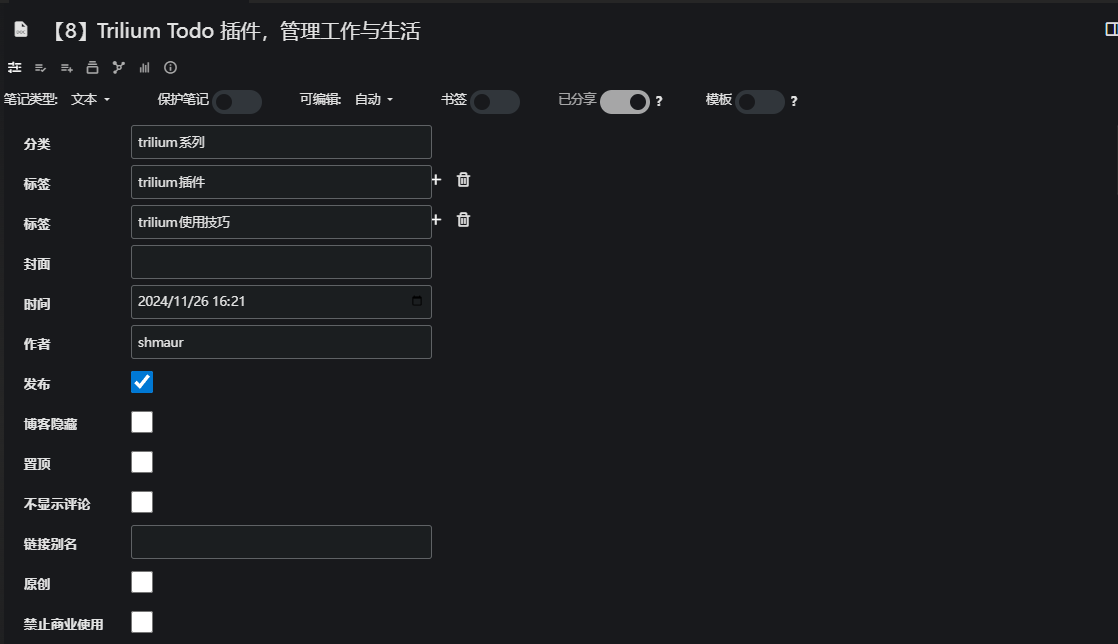Open the calendar picker in 时间 field
Viewport: 1118px width, 644px height.
[x=417, y=301]
